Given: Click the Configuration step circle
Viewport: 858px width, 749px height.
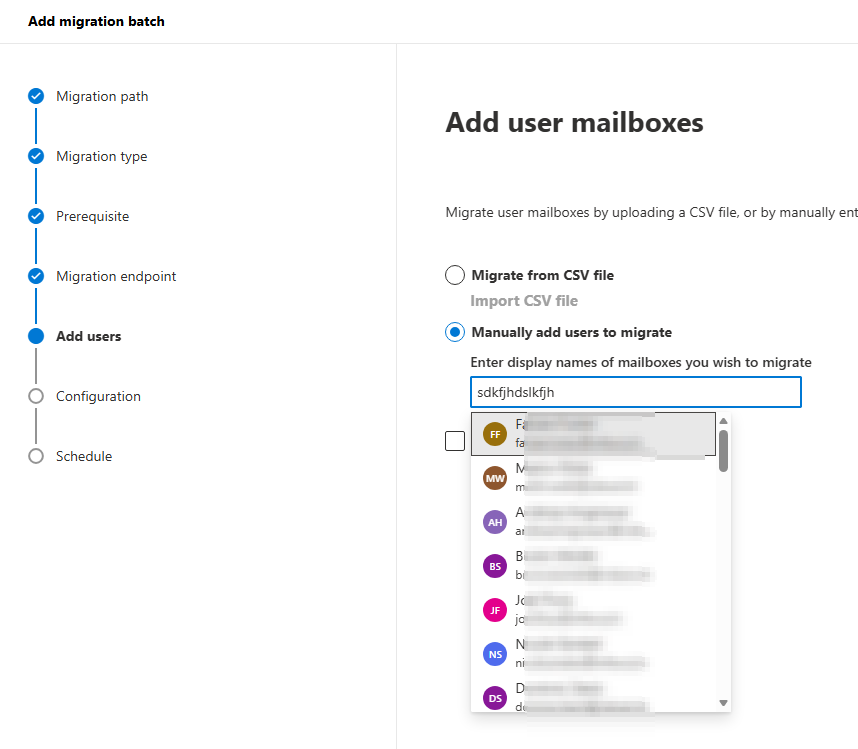Looking at the screenshot, I should click(x=36, y=396).
